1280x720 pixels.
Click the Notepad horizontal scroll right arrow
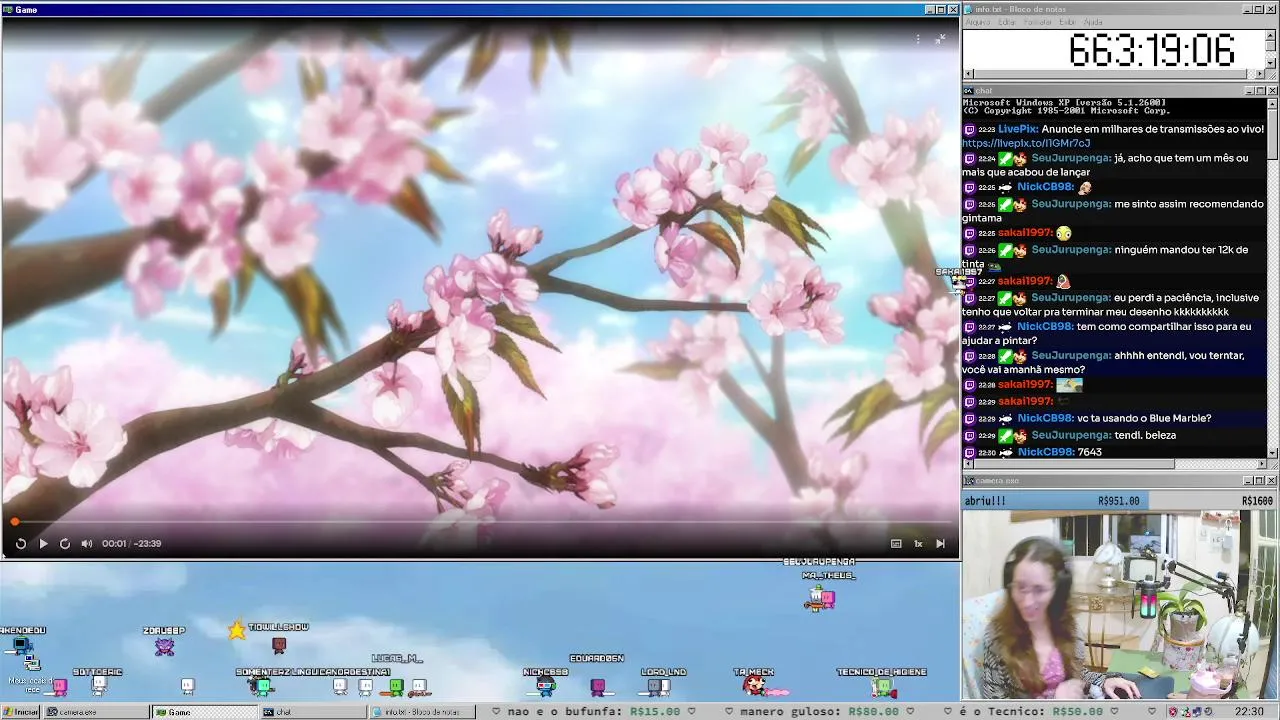tap(1261, 74)
